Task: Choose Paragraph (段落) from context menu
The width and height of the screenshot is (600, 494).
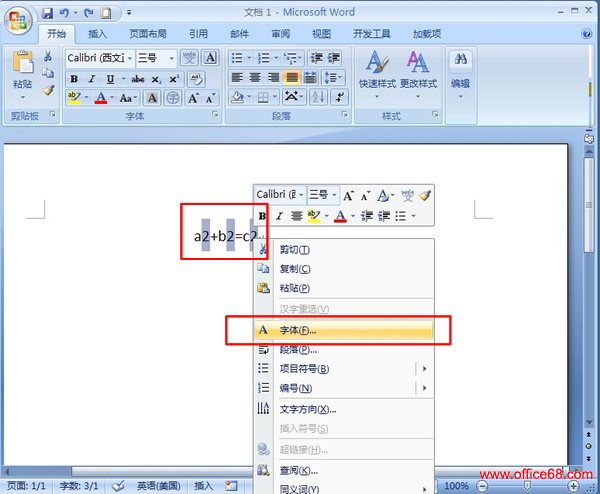Action: 344,349
